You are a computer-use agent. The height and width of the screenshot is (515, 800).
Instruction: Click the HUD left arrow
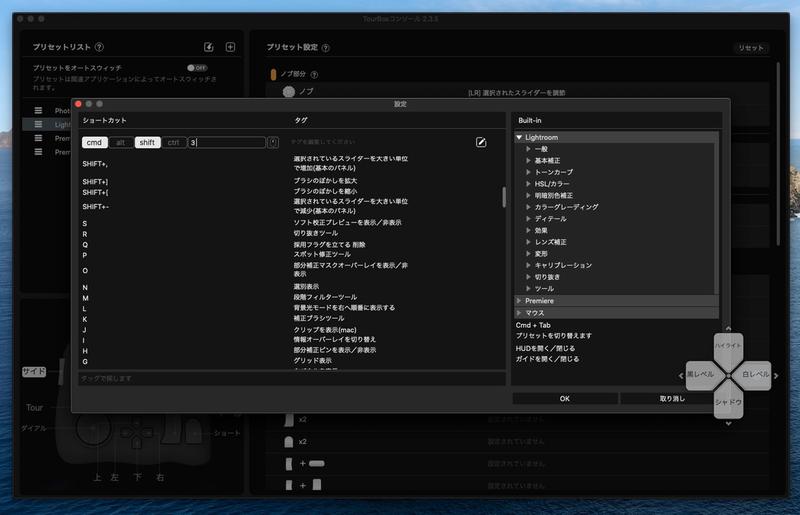(x=681, y=376)
